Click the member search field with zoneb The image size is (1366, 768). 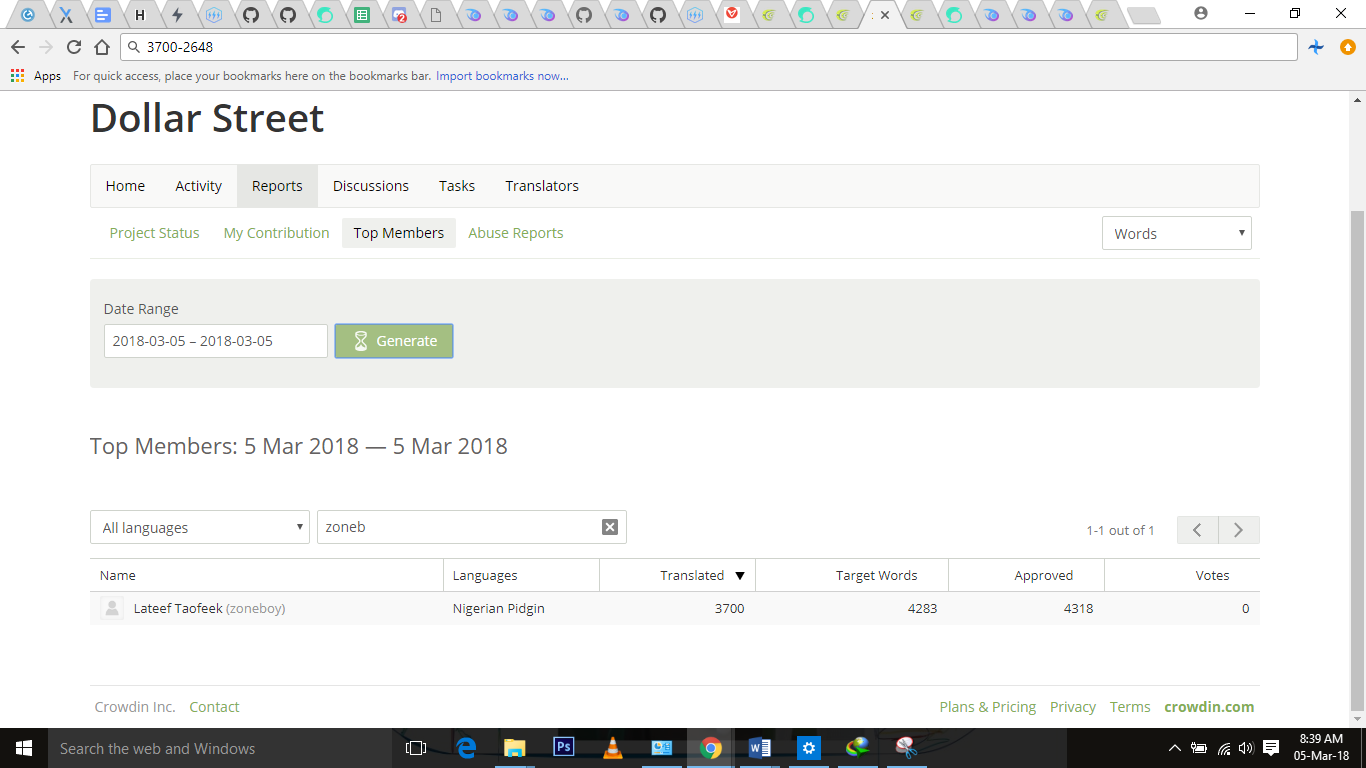[x=472, y=527]
